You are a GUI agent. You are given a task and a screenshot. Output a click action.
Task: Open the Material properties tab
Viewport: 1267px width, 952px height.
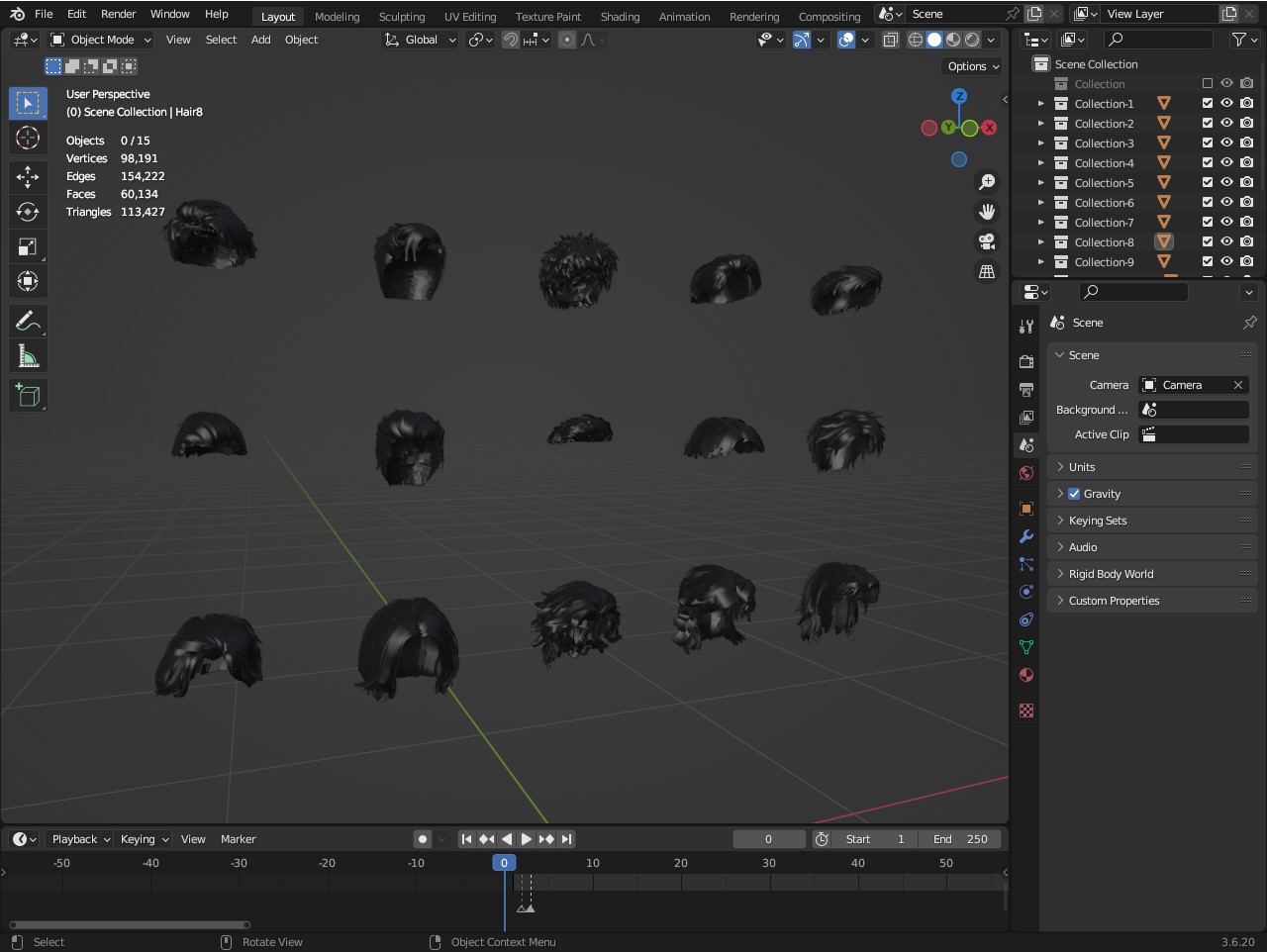point(1026,675)
